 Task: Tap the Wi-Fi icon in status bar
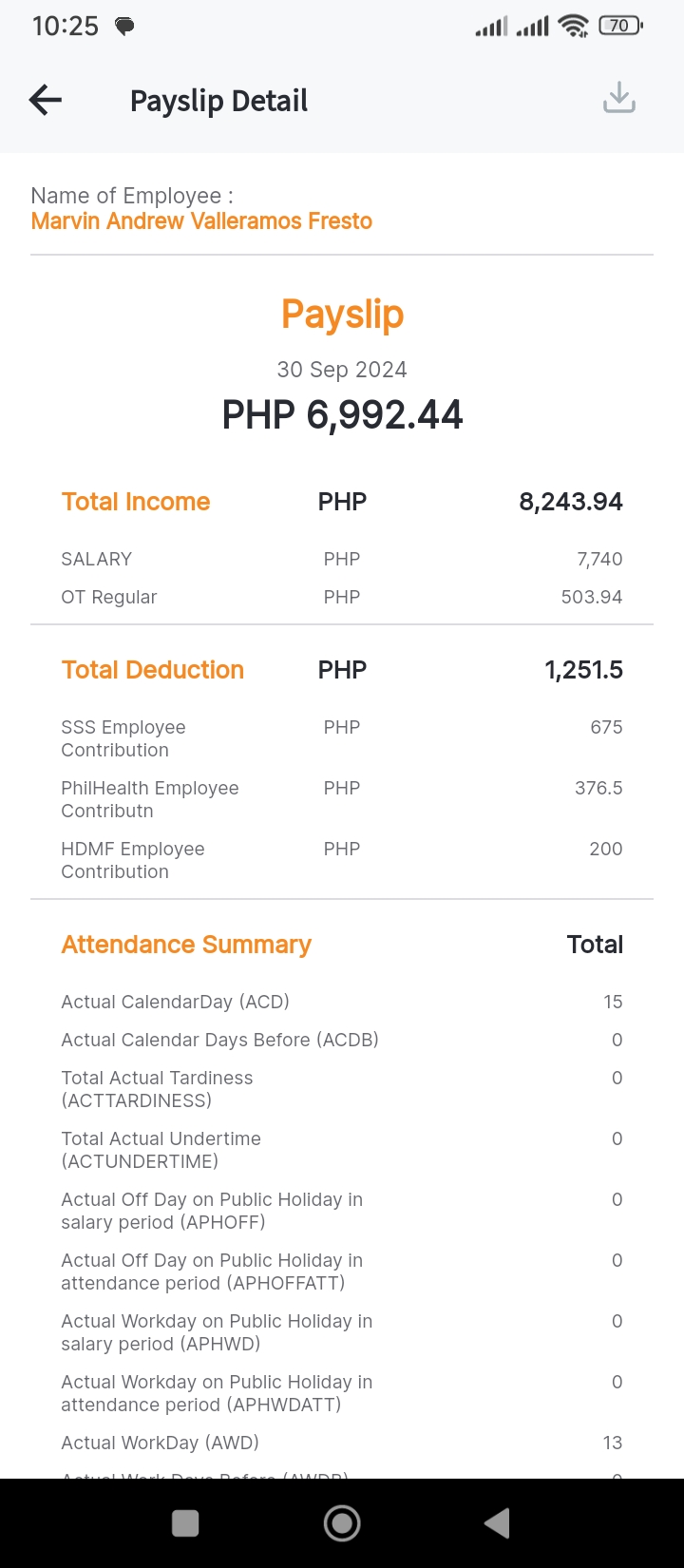coord(574,26)
